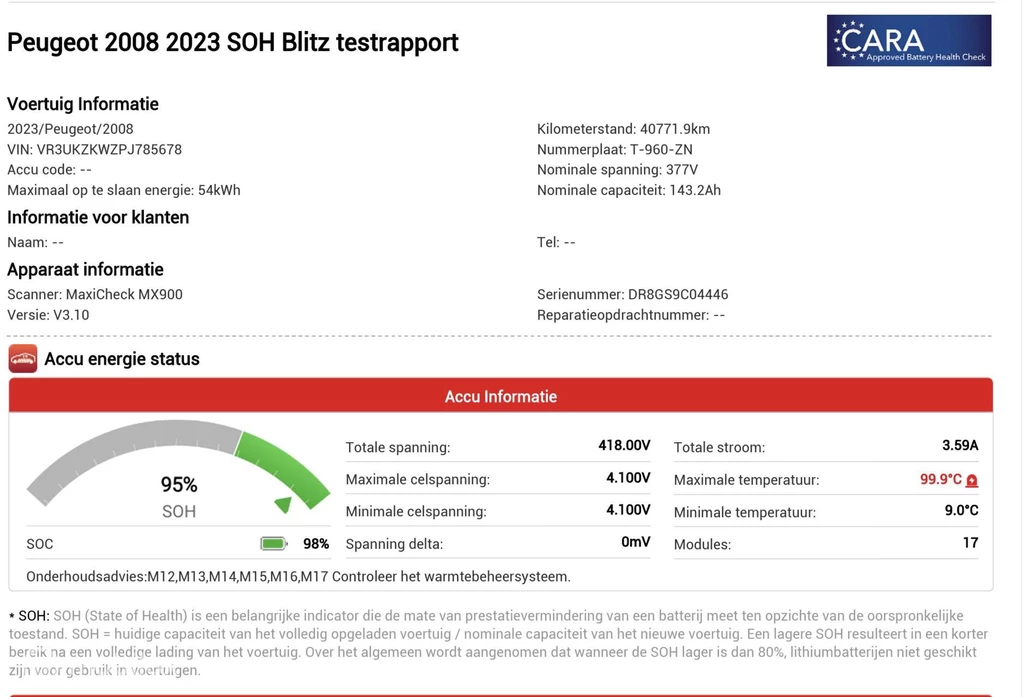This screenshot has height=697, width=1024.
Task: Click the Serienummer DR8GS9C04446 value
Action: [678, 294]
